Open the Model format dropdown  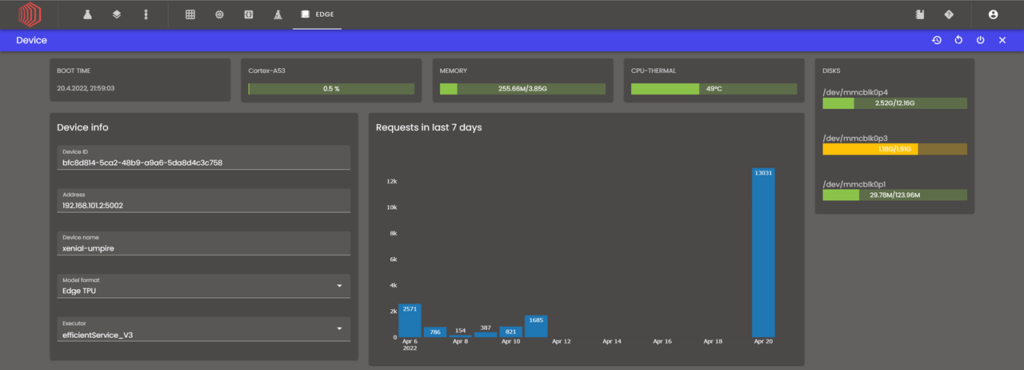[204, 286]
